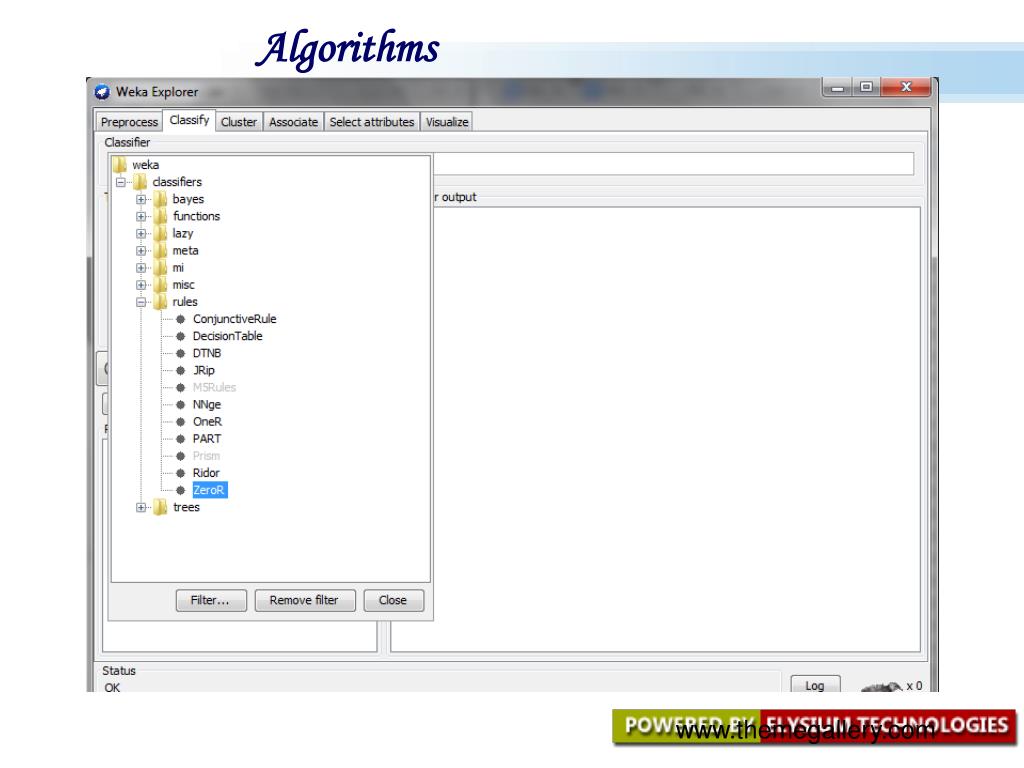Close the Weka Explorer window
Viewport: 1024px width, 768px height.
(906, 87)
